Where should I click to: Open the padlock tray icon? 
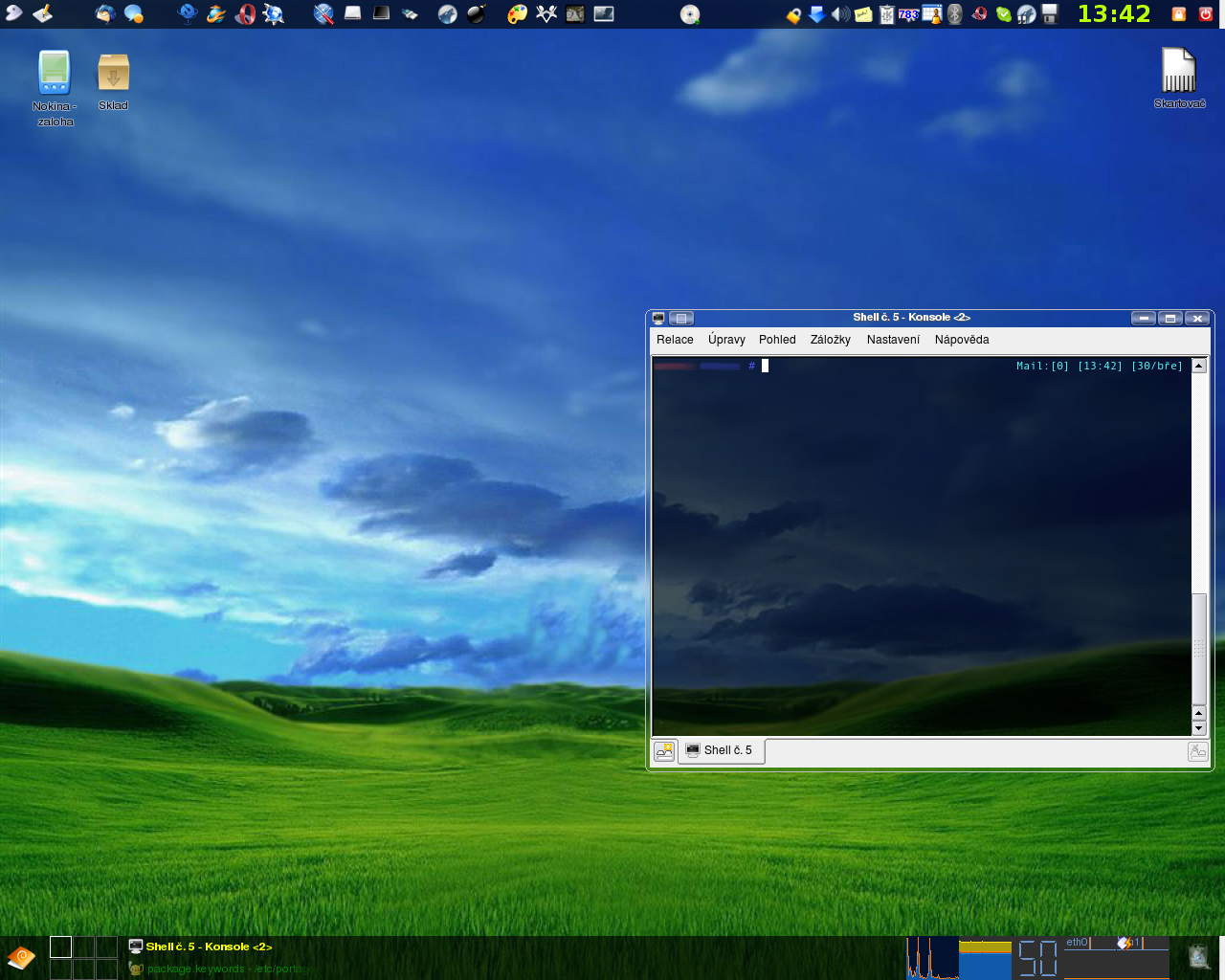tap(793, 14)
